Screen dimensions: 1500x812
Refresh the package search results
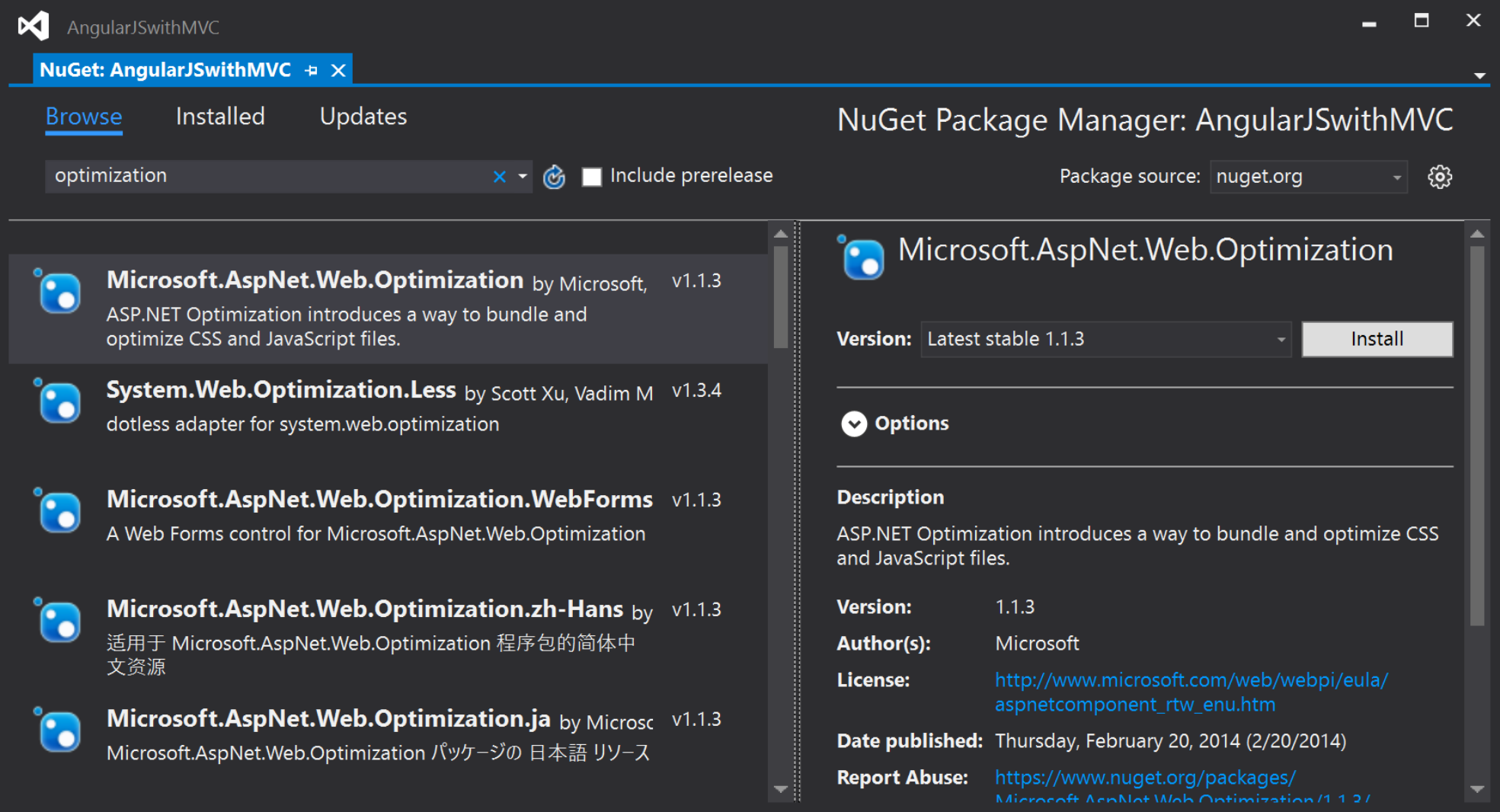(x=554, y=177)
